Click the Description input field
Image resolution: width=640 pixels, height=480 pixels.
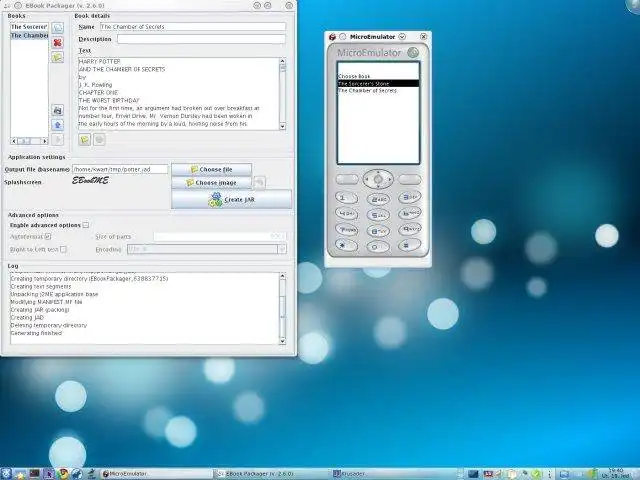coord(201,39)
